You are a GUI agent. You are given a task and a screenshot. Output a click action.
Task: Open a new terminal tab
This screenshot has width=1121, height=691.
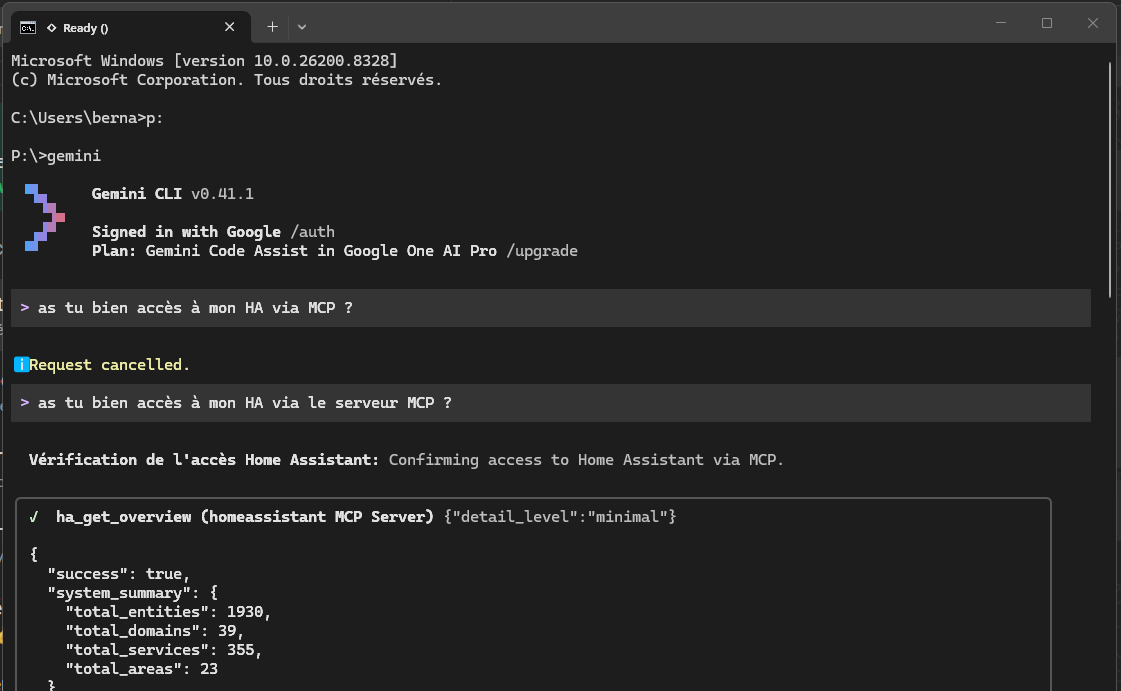pyautogui.click(x=272, y=27)
